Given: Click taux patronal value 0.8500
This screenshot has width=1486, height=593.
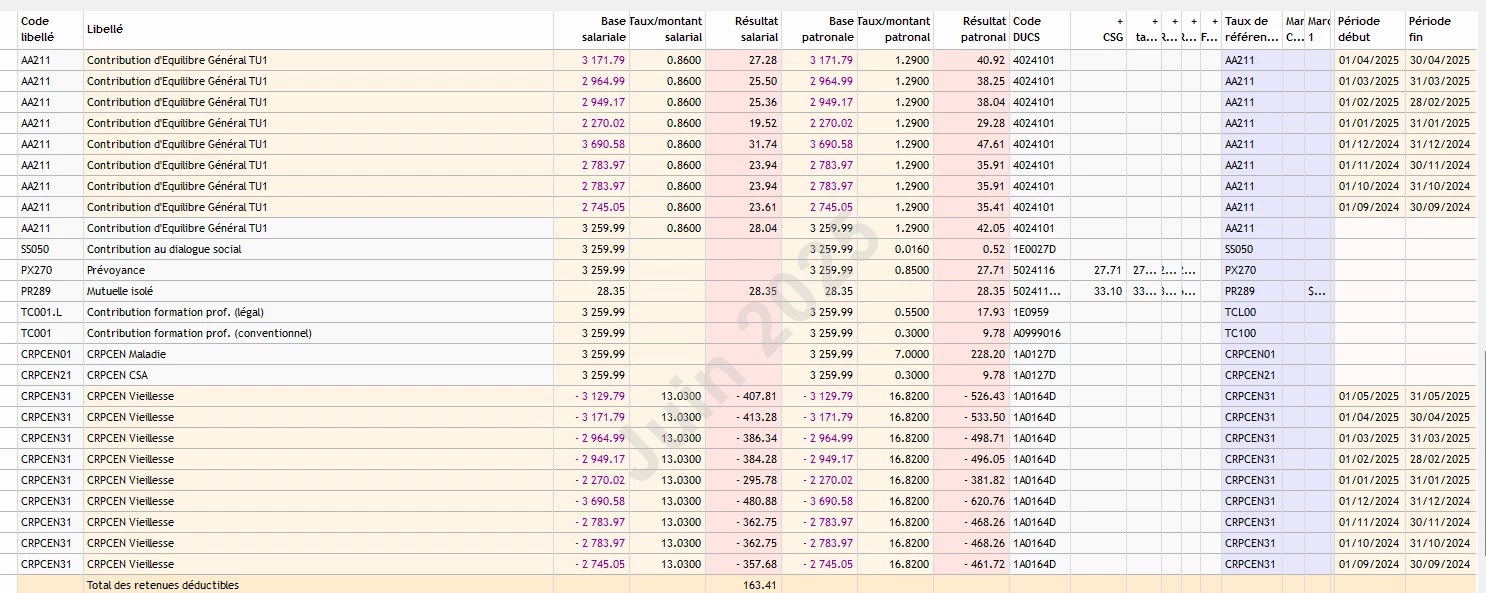Looking at the screenshot, I should (911, 270).
